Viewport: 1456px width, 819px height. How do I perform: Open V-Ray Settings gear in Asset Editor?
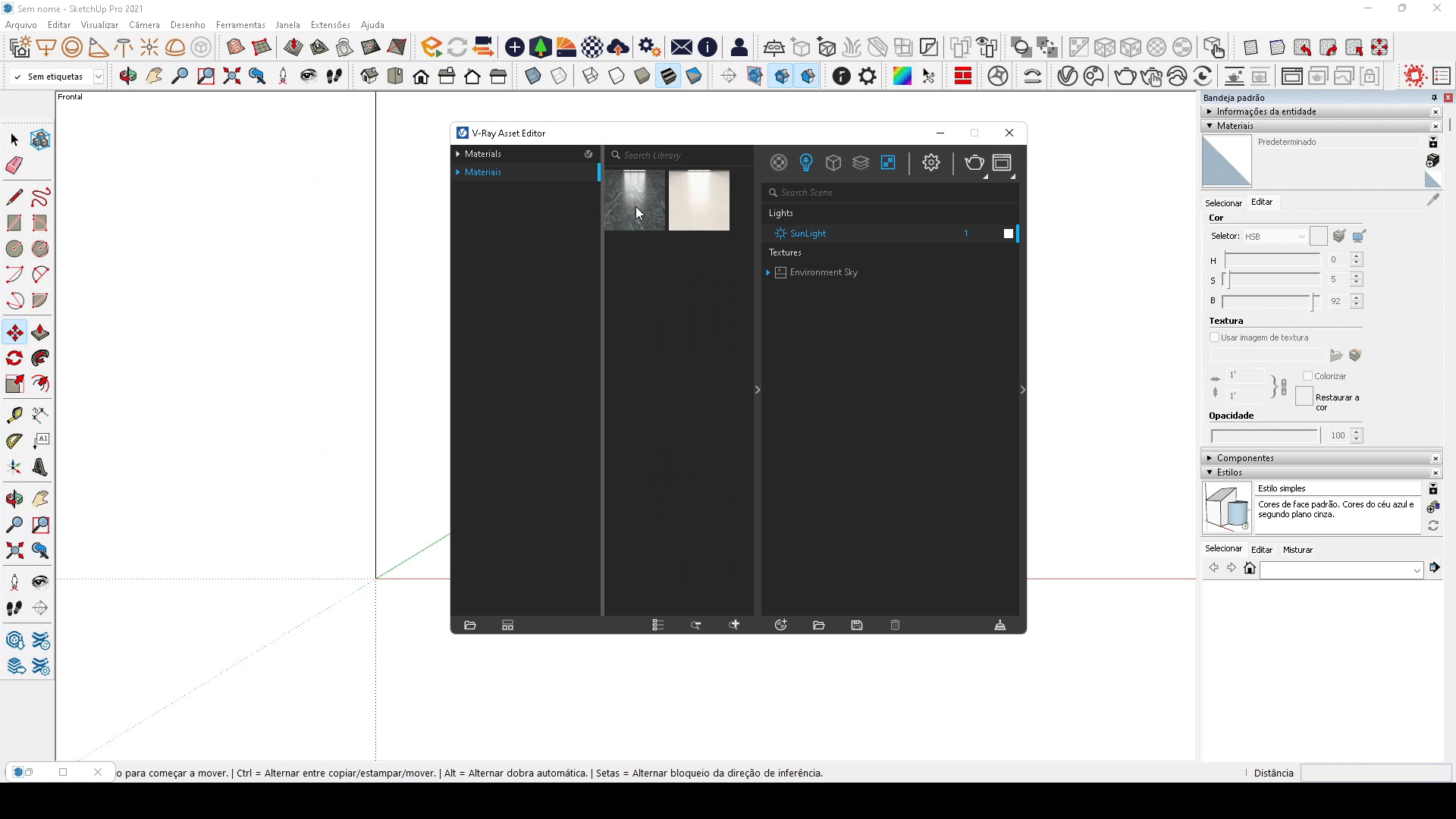[930, 162]
